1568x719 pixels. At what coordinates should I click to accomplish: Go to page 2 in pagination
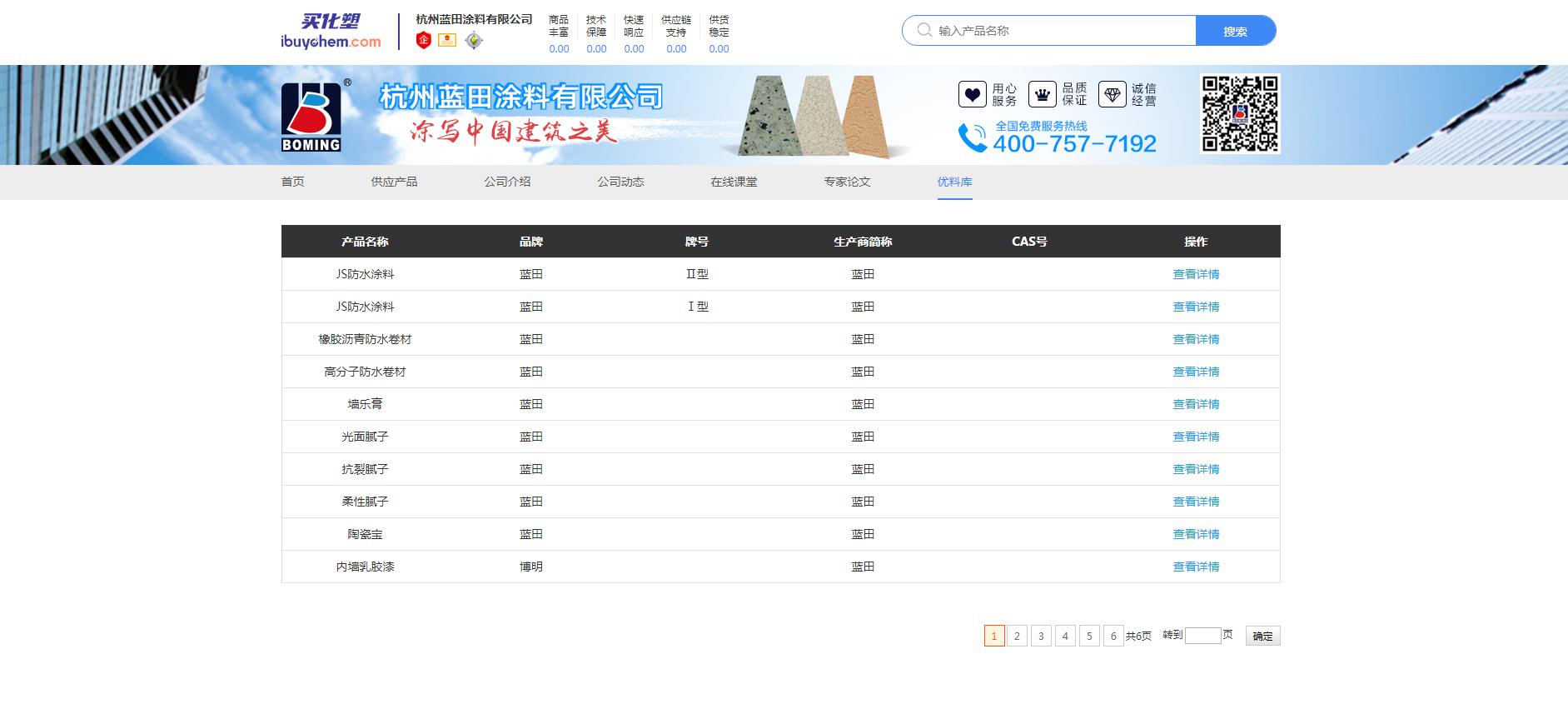(1017, 636)
